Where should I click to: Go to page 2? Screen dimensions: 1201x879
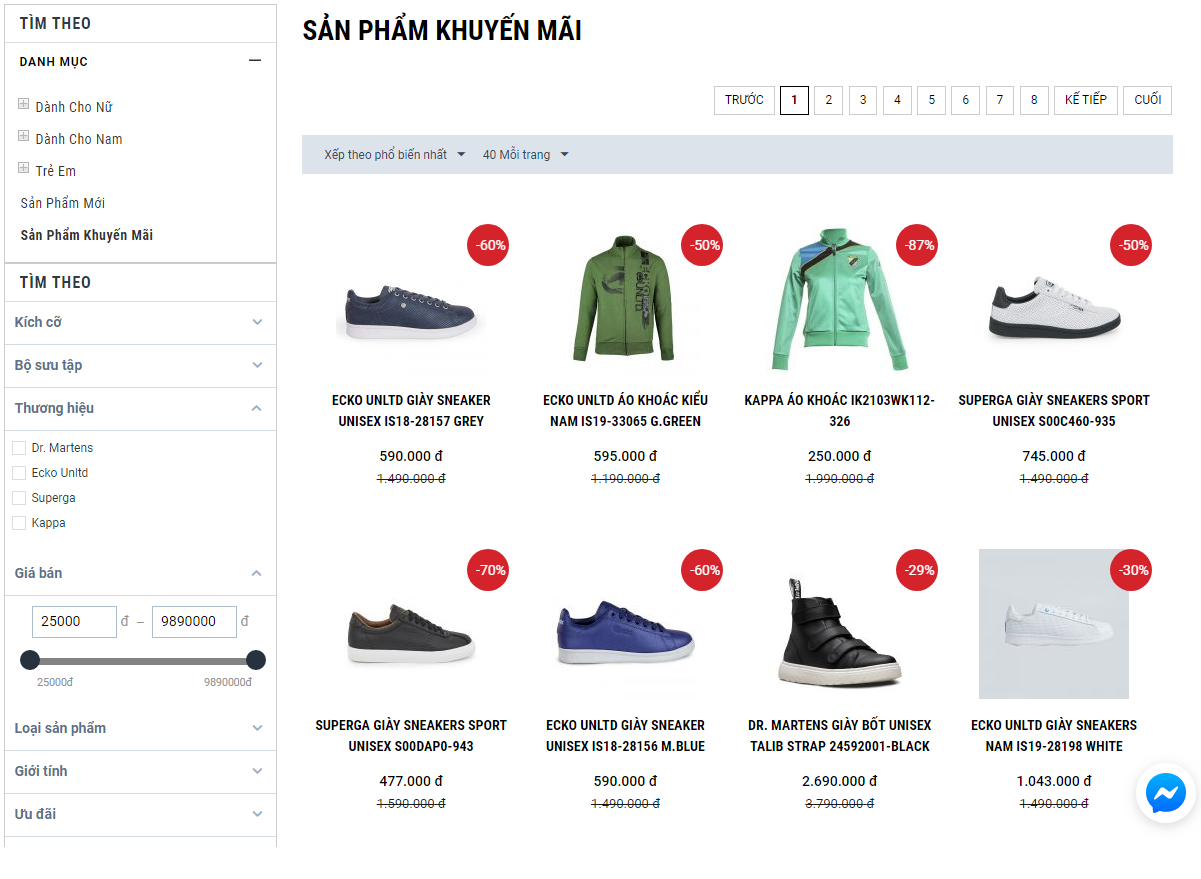pyautogui.click(x=828, y=100)
